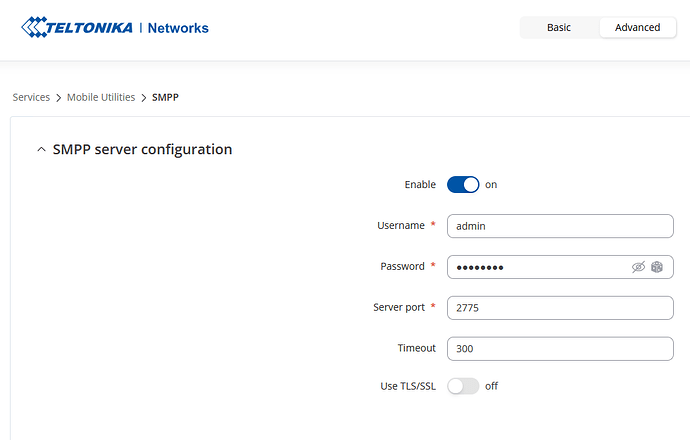Click the Username label text
This screenshot has height=440, width=690.
[x=400, y=226]
